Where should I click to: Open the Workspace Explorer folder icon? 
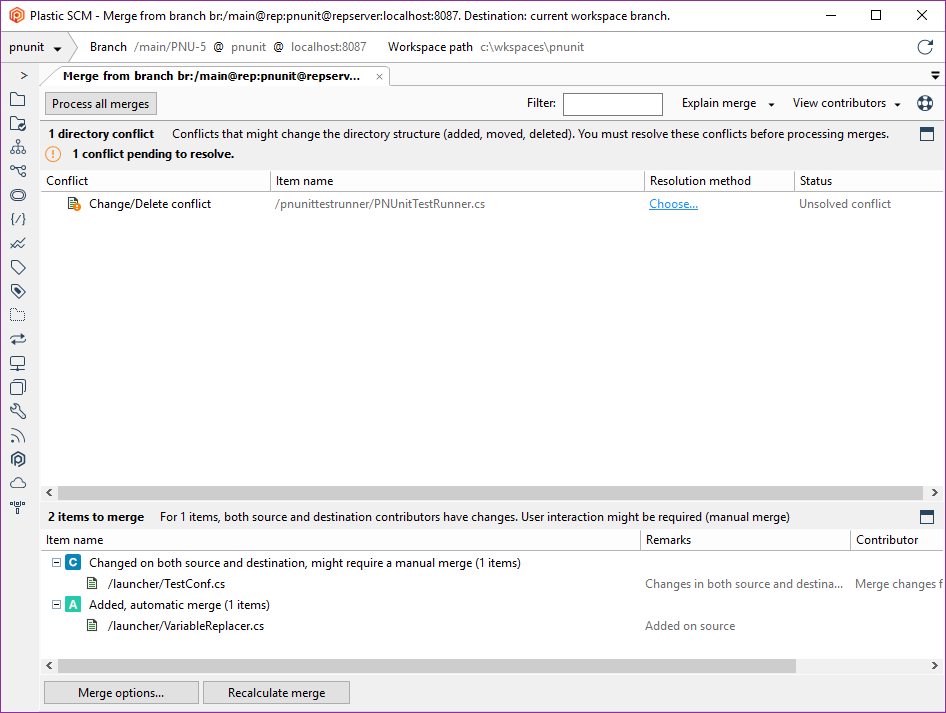[18, 100]
